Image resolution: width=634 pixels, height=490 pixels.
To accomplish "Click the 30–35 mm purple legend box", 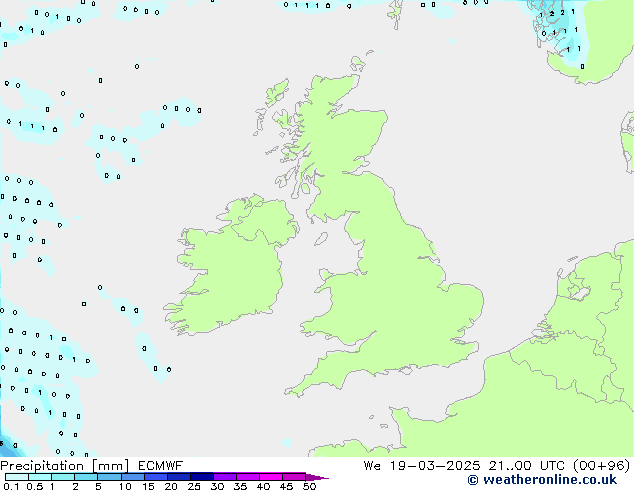I will 224,477.
